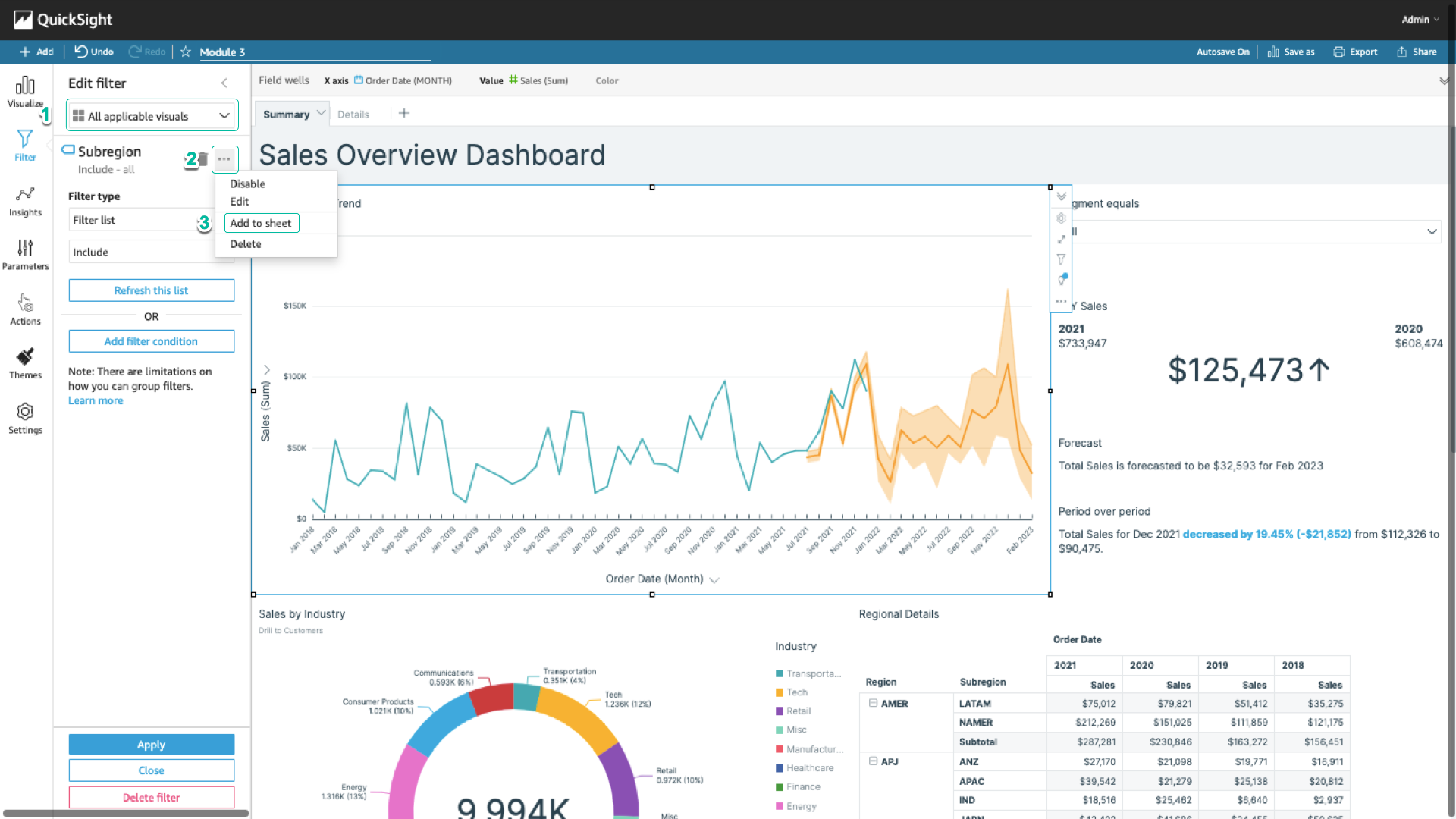Click Refresh this list button

152,290
